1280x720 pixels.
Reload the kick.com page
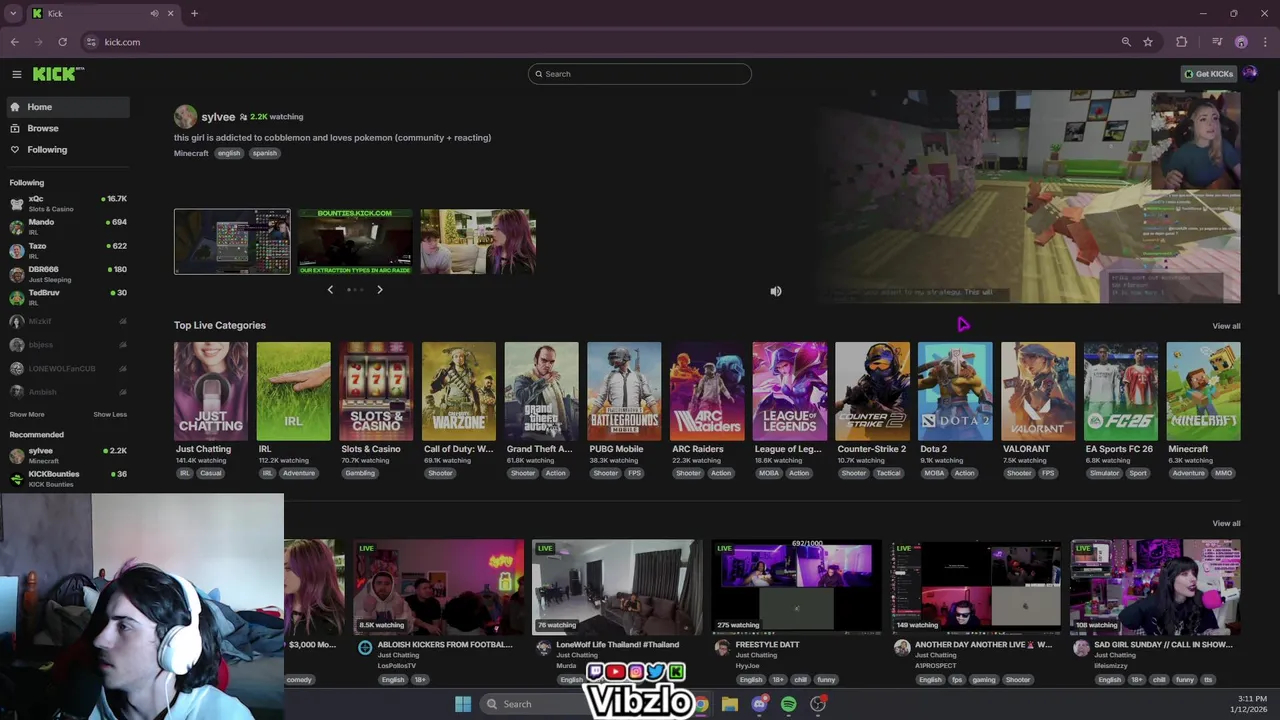click(x=62, y=42)
